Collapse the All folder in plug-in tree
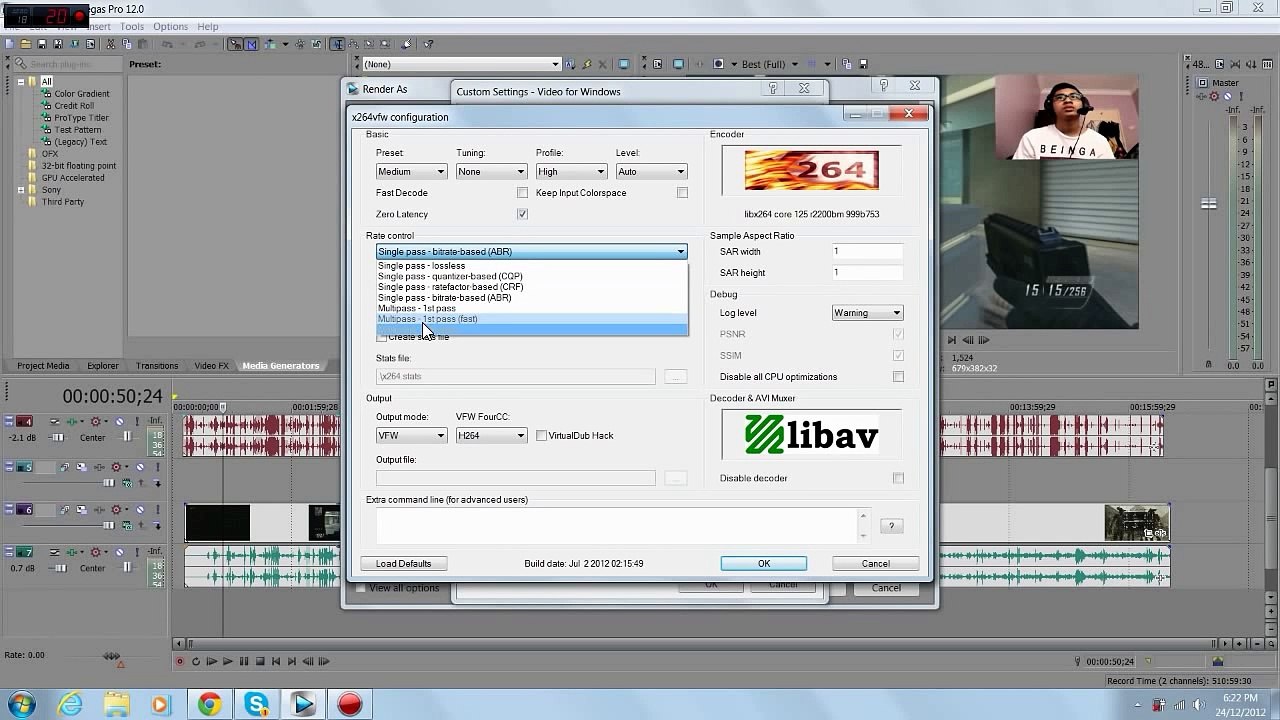1280x720 pixels. click(x=21, y=82)
